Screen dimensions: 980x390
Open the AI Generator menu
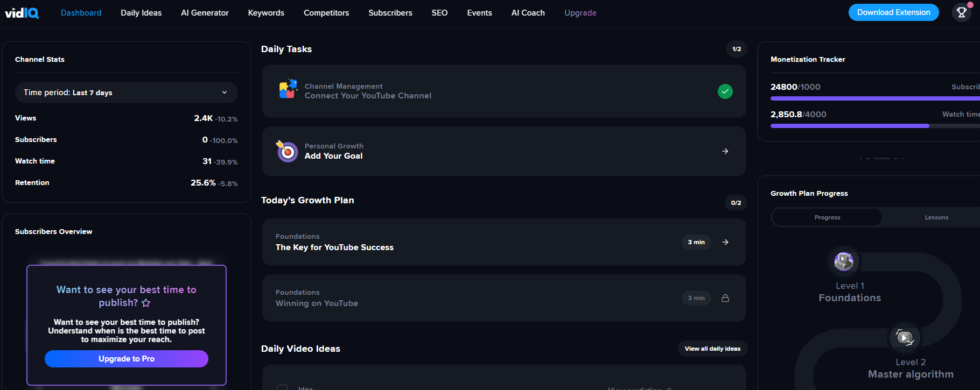pyautogui.click(x=204, y=12)
